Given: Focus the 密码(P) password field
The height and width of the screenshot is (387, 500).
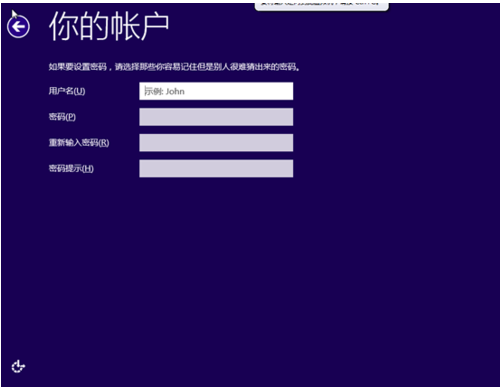Looking at the screenshot, I should [216, 117].
